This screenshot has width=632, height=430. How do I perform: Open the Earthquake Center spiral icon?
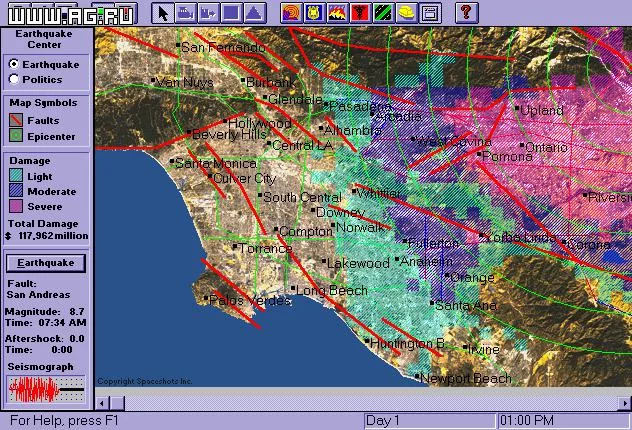tap(291, 13)
